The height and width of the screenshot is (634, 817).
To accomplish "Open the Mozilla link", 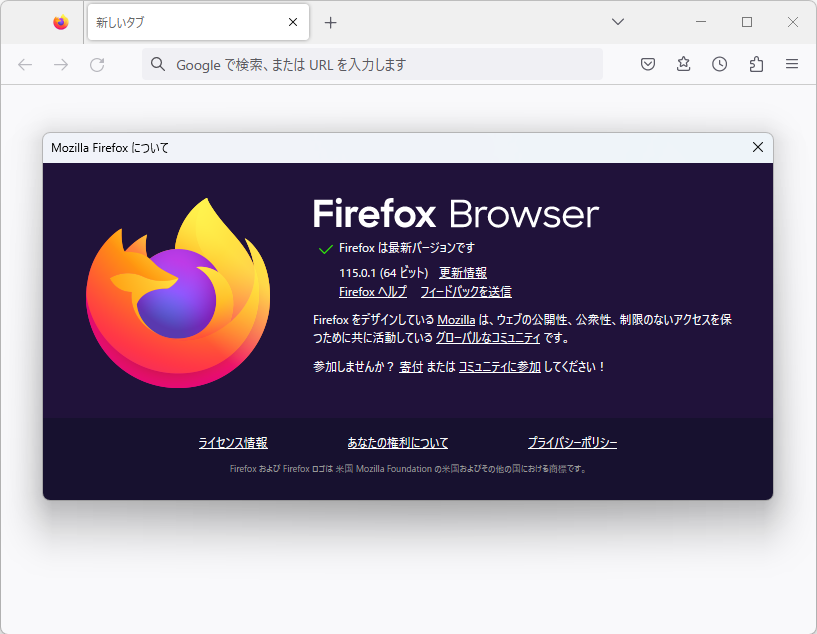I will [x=456, y=320].
